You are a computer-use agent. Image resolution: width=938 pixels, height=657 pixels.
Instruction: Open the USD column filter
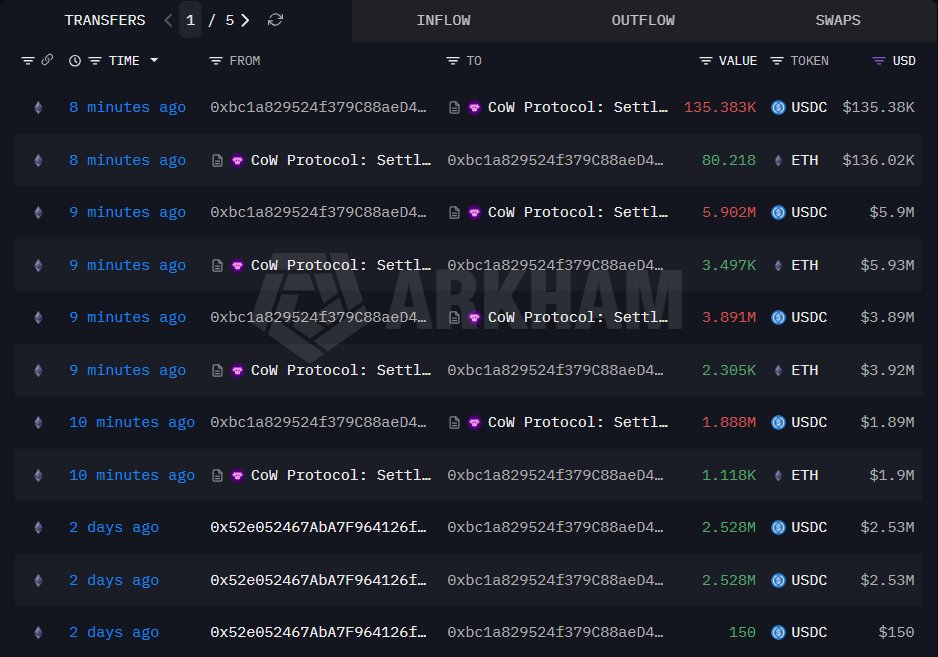(x=879, y=60)
